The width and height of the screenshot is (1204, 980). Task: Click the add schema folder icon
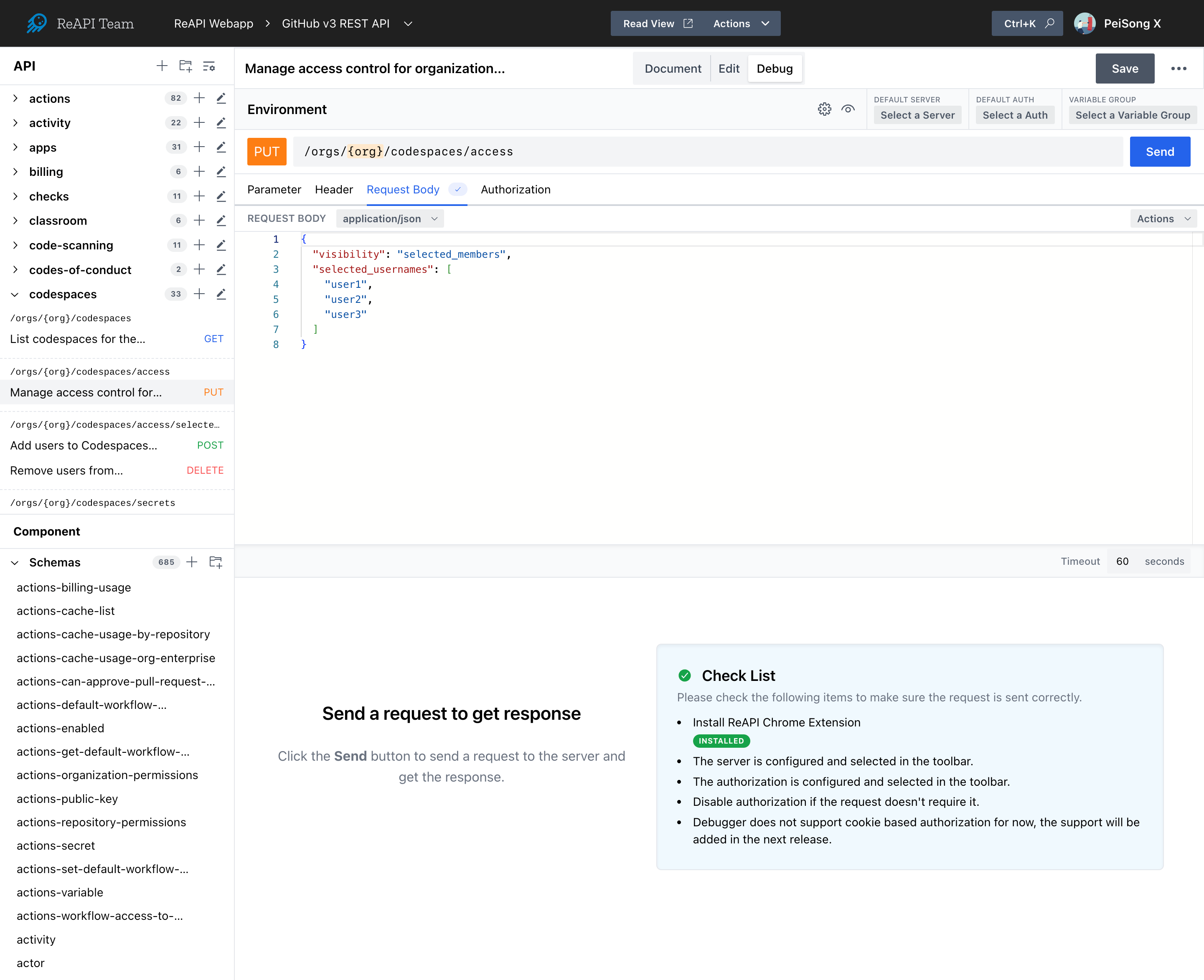tap(216, 562)
